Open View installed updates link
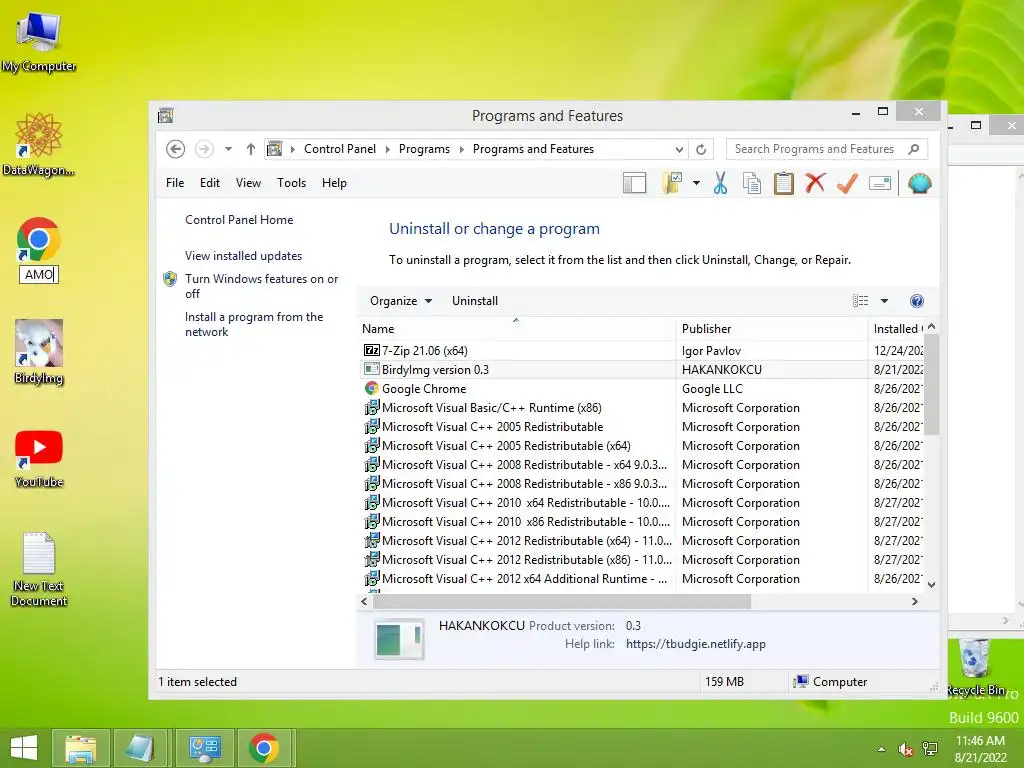 244,256
